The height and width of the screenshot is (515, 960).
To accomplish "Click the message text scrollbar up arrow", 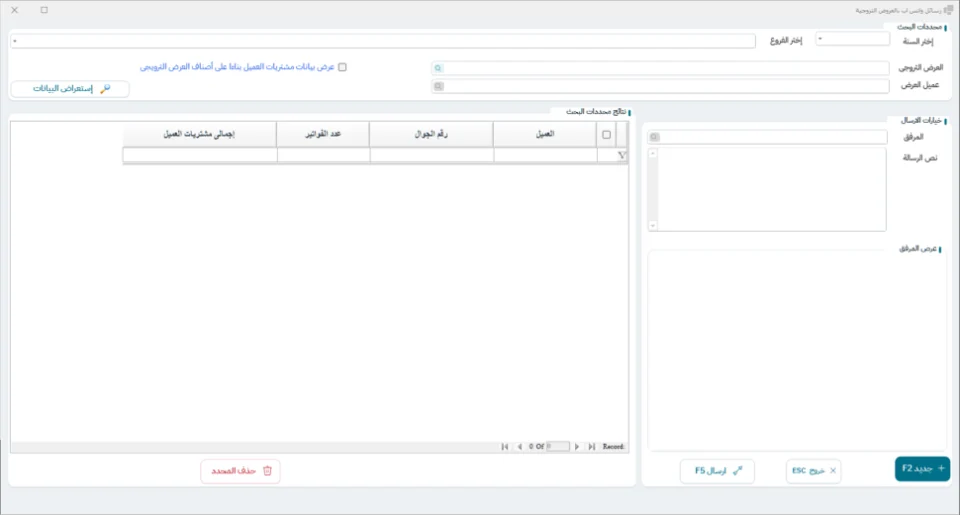I will [x=653, y=153].
